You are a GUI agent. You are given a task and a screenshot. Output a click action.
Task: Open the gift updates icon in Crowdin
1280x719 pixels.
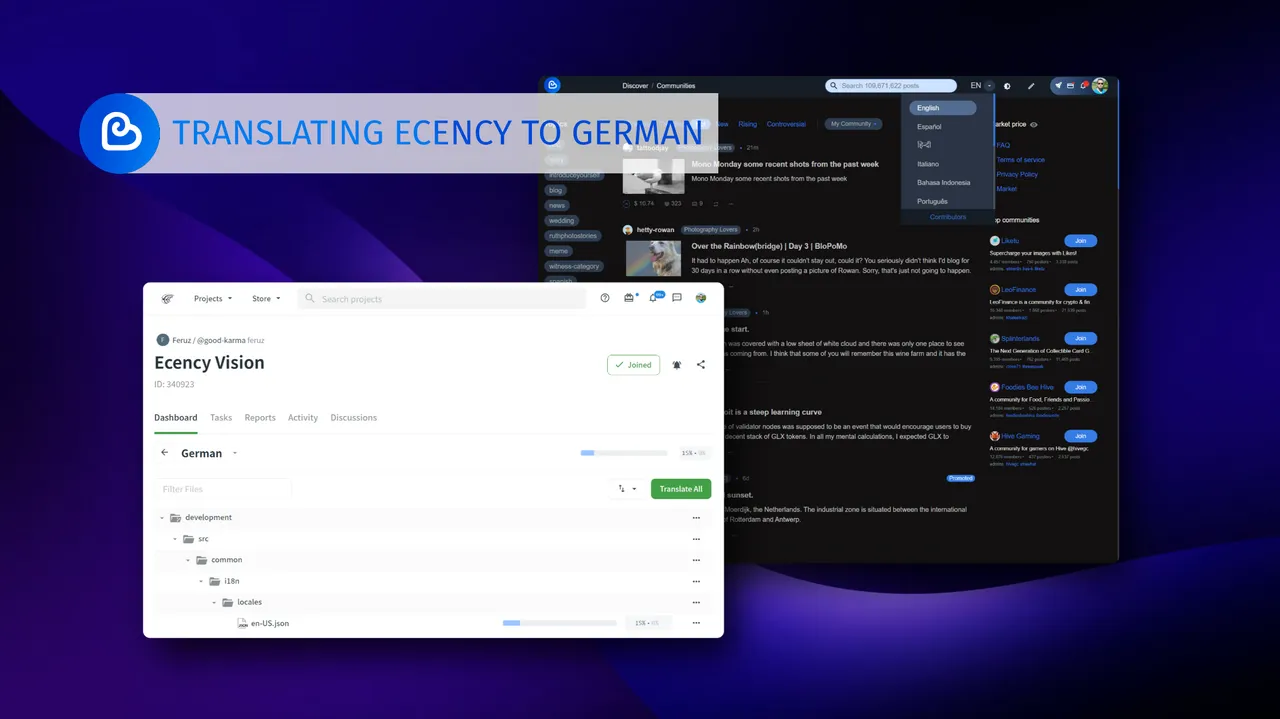coord(629,298)
